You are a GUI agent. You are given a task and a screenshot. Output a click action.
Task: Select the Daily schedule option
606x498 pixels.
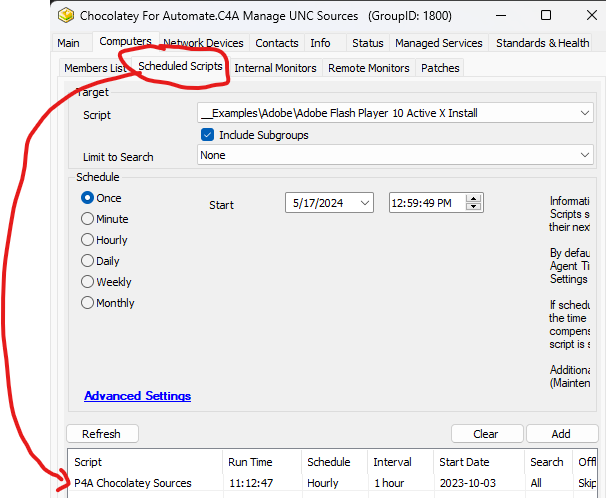[87, 260]
